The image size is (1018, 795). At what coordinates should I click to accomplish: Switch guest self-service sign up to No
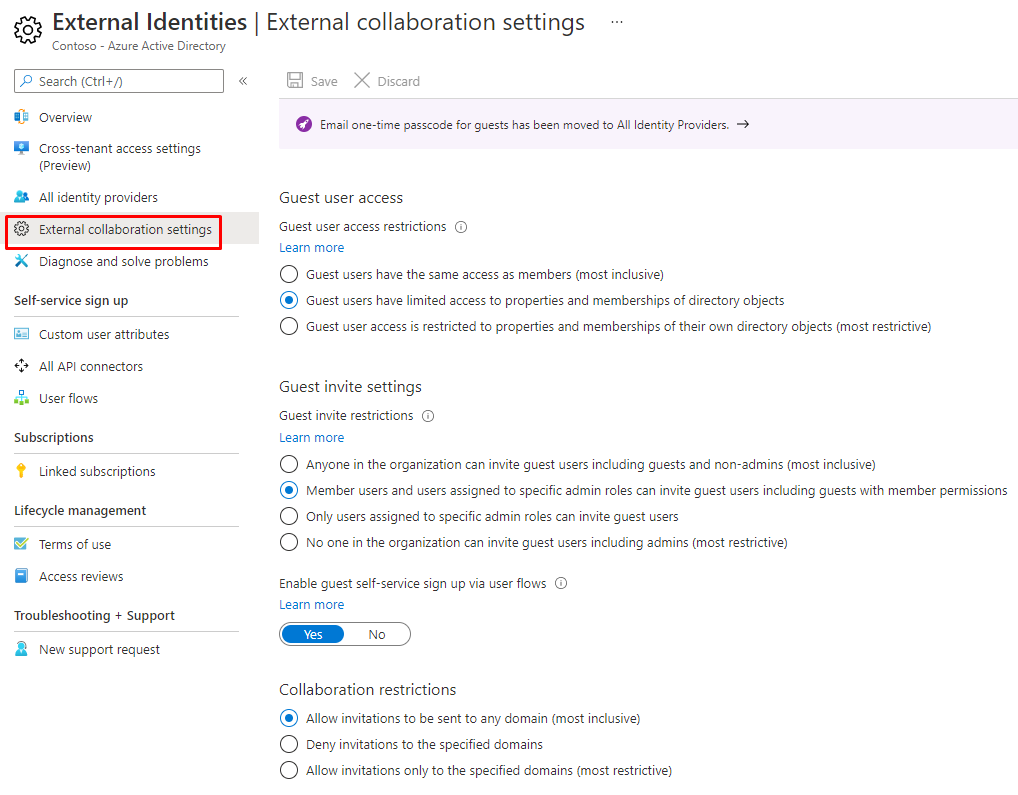click(x=377, y=634)
